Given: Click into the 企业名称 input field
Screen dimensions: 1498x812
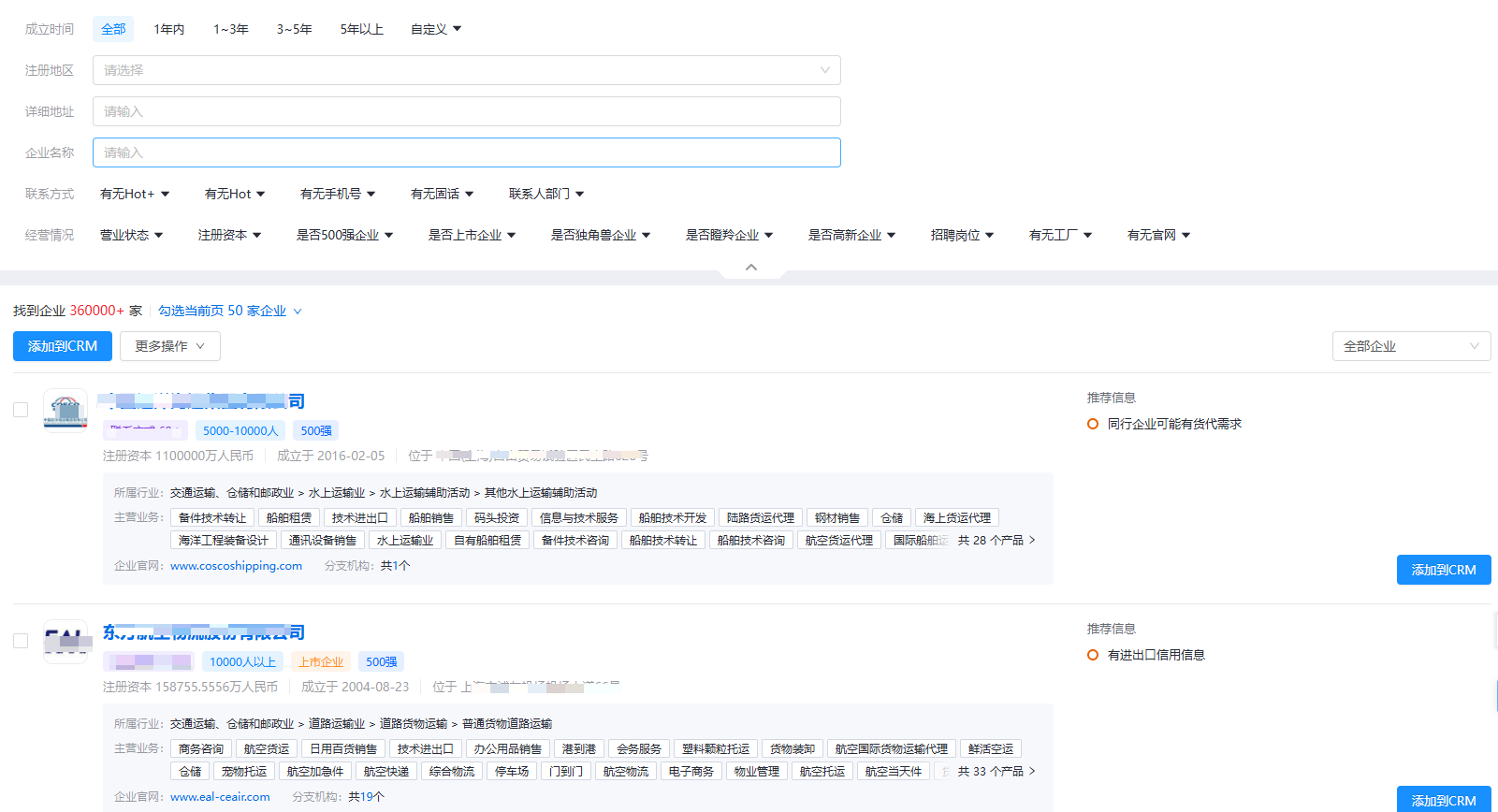Looking at the screenshot, I should click(x=466, y=152).
